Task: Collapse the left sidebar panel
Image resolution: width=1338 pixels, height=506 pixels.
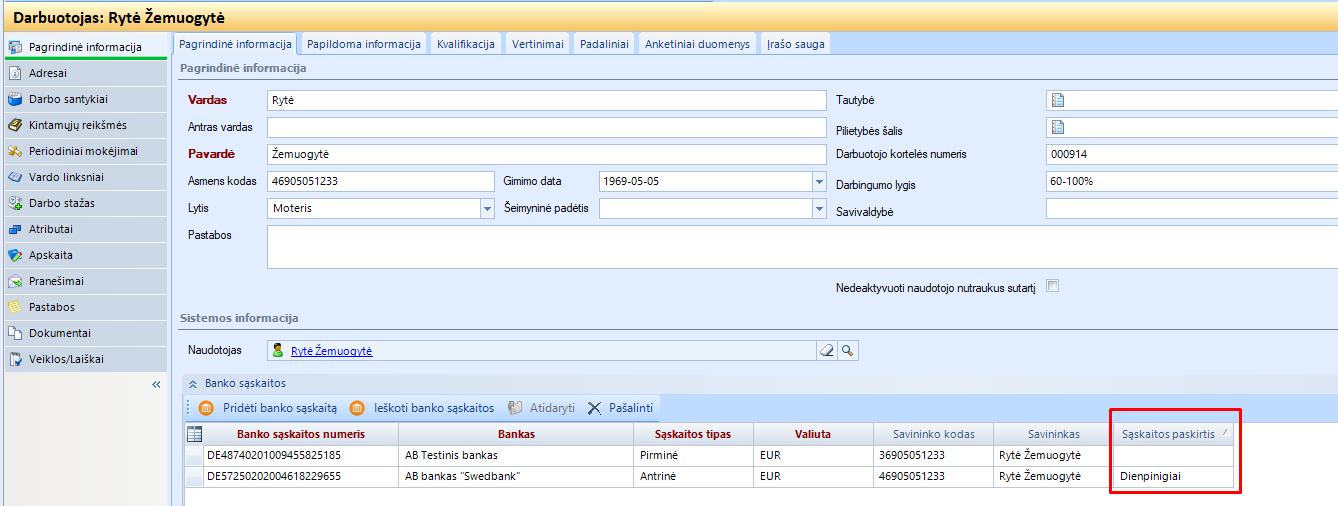Action: (156, 384)
